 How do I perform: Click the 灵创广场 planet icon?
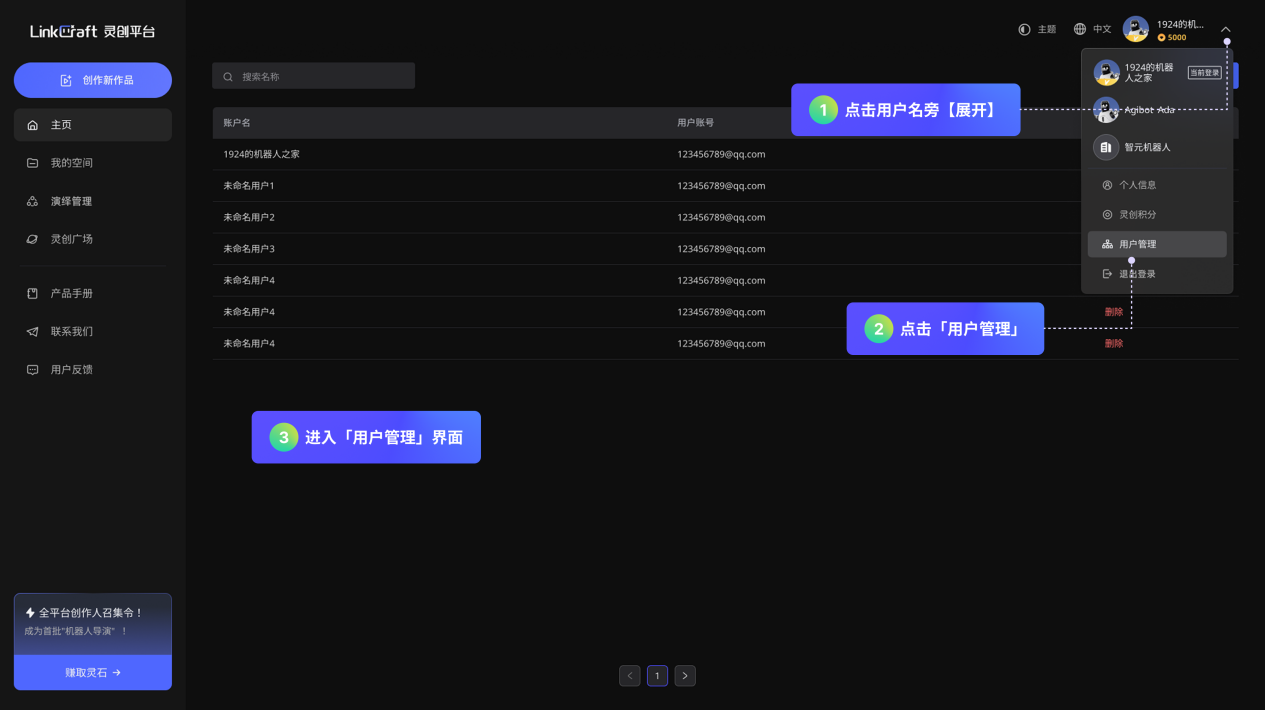(32, 239)
